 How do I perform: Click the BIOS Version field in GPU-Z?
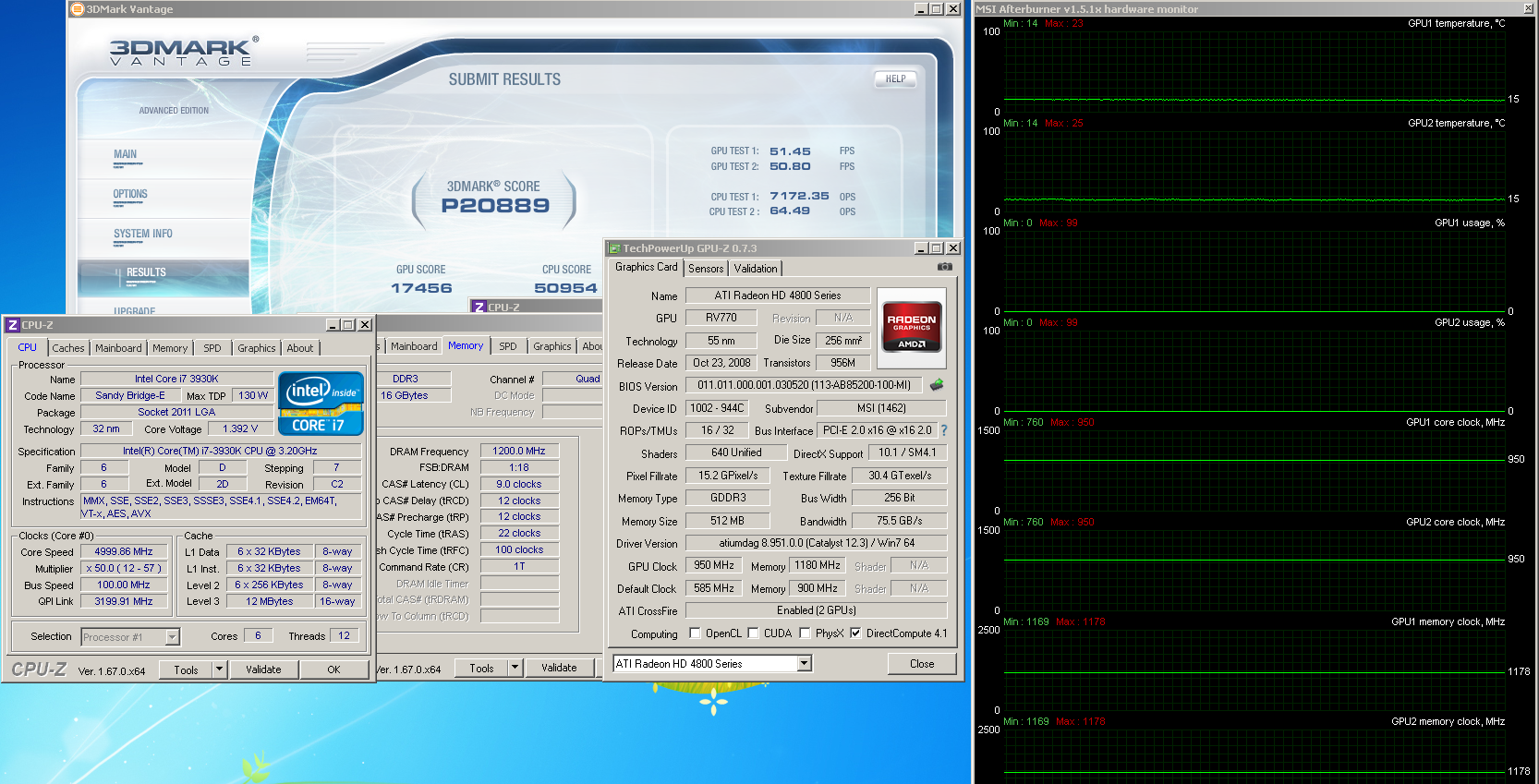tap(804, 385)
